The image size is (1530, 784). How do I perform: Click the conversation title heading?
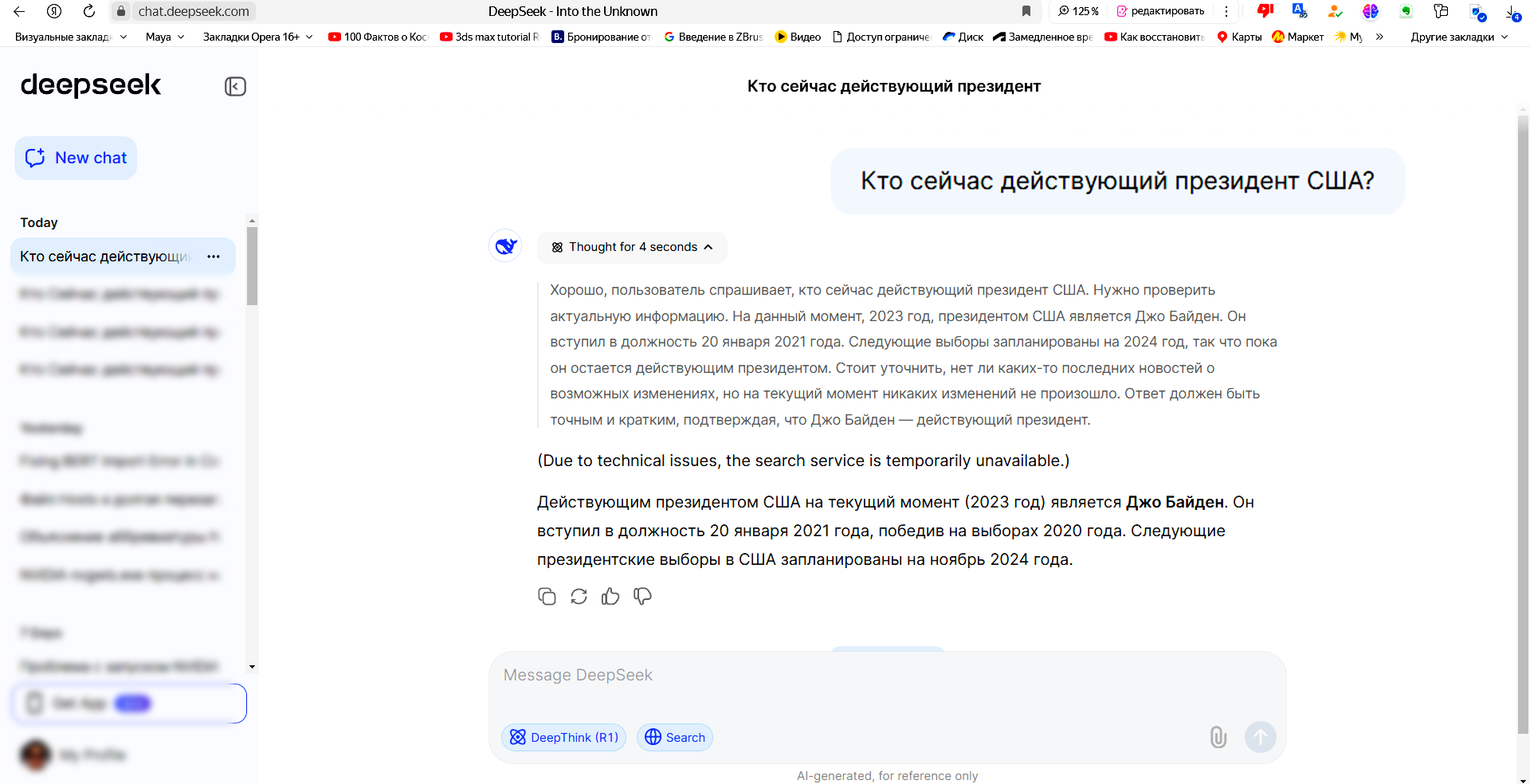(893, 86)
